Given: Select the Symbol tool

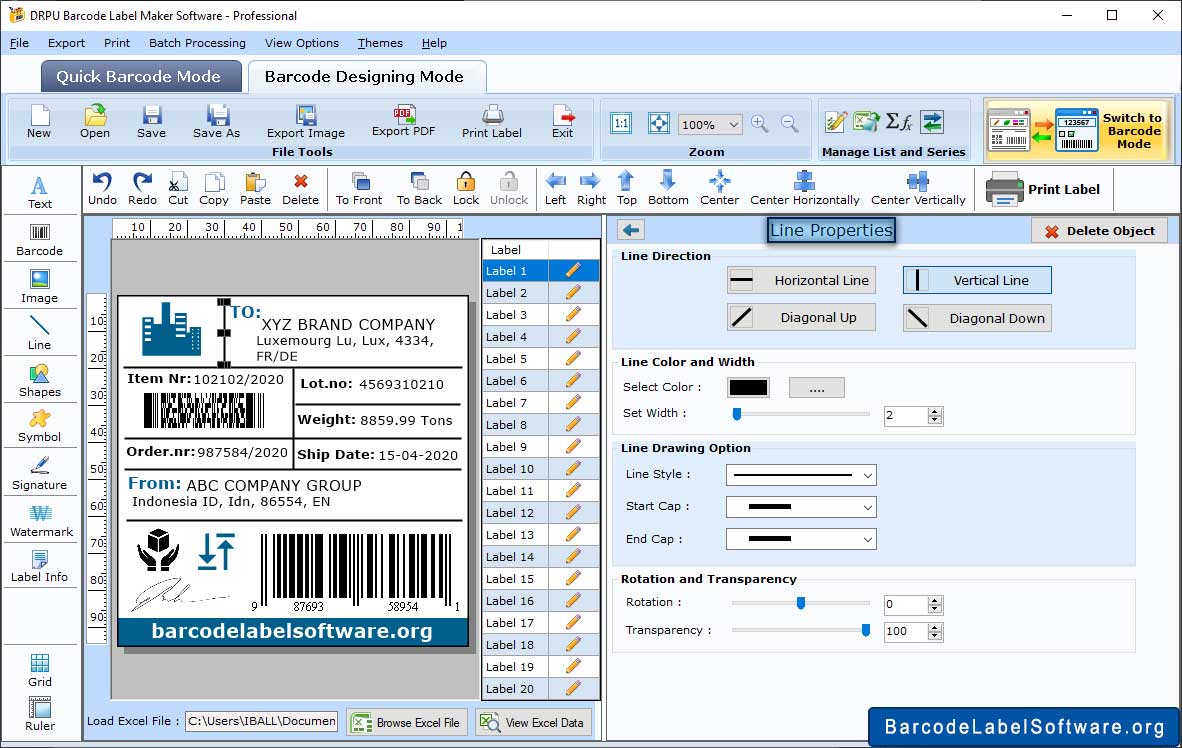Looking at the screenshot, I should pyautogui.click(x=40, y=426).
